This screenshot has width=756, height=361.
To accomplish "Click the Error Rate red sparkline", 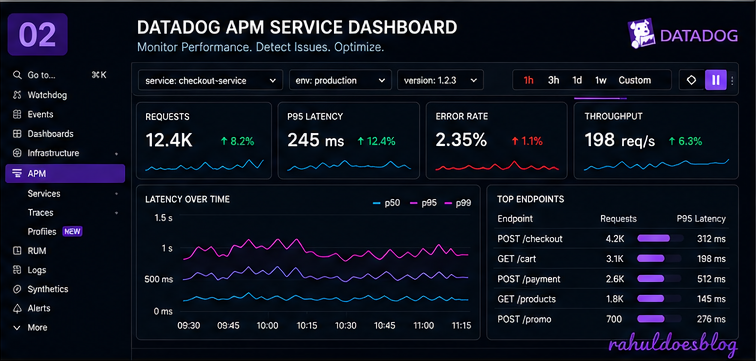I will pos(497,166).
